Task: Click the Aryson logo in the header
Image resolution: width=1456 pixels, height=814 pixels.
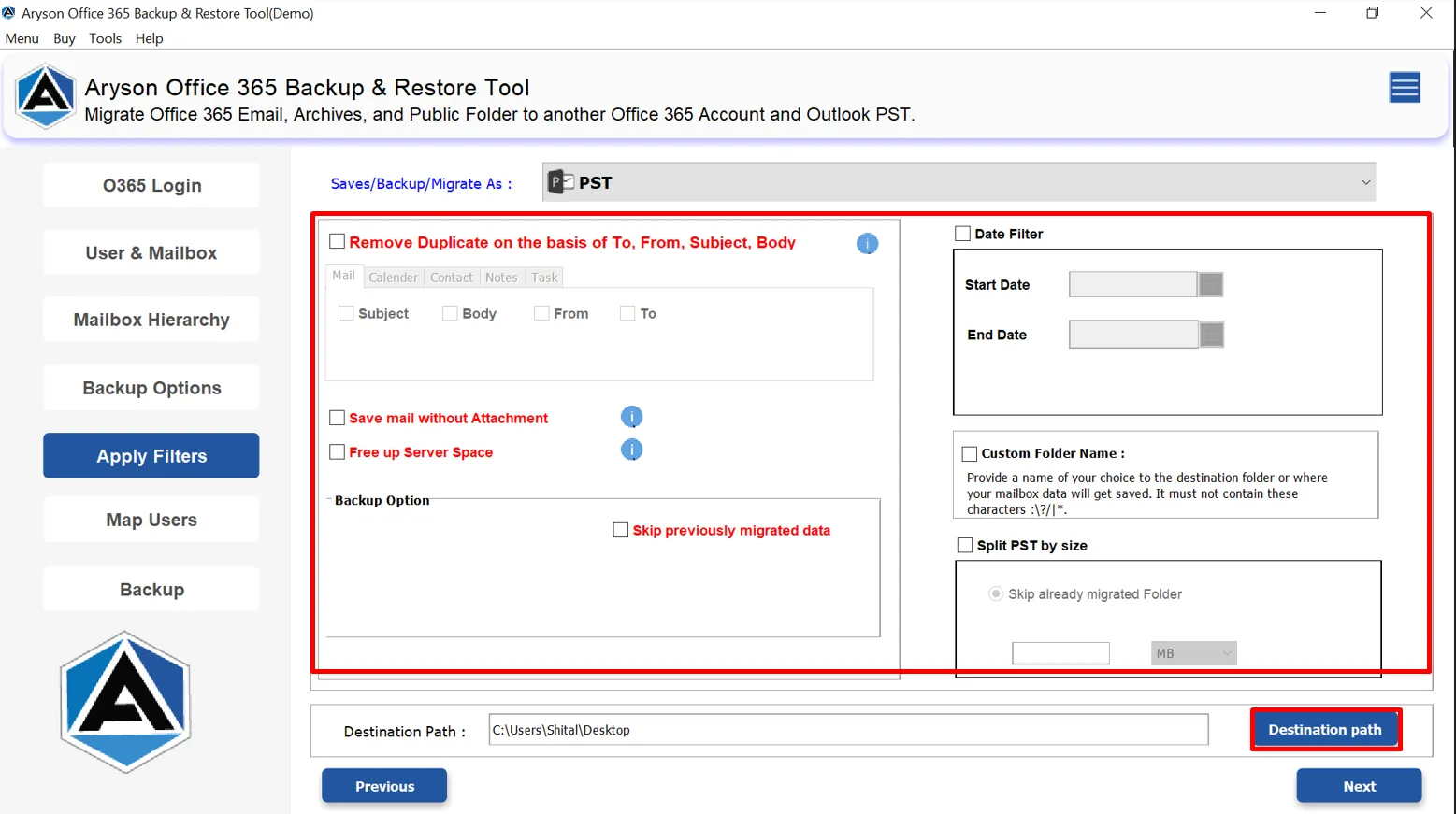Action: [x=45, y=96]
